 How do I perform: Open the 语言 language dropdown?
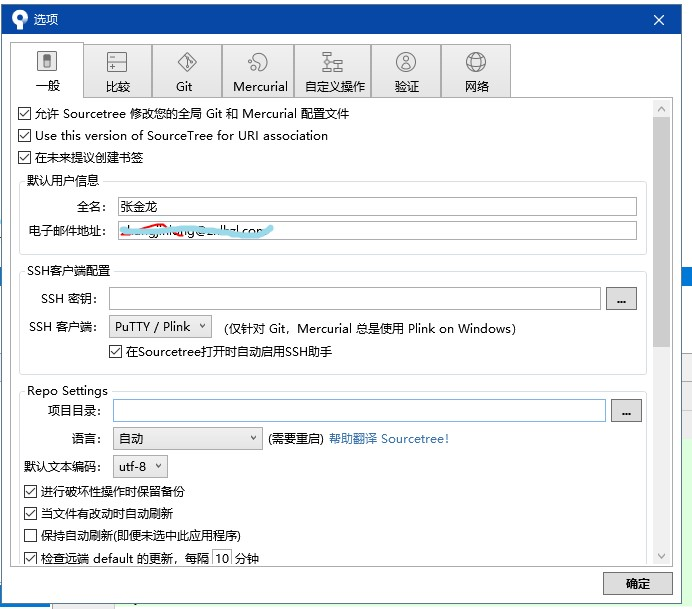point(188,438)
